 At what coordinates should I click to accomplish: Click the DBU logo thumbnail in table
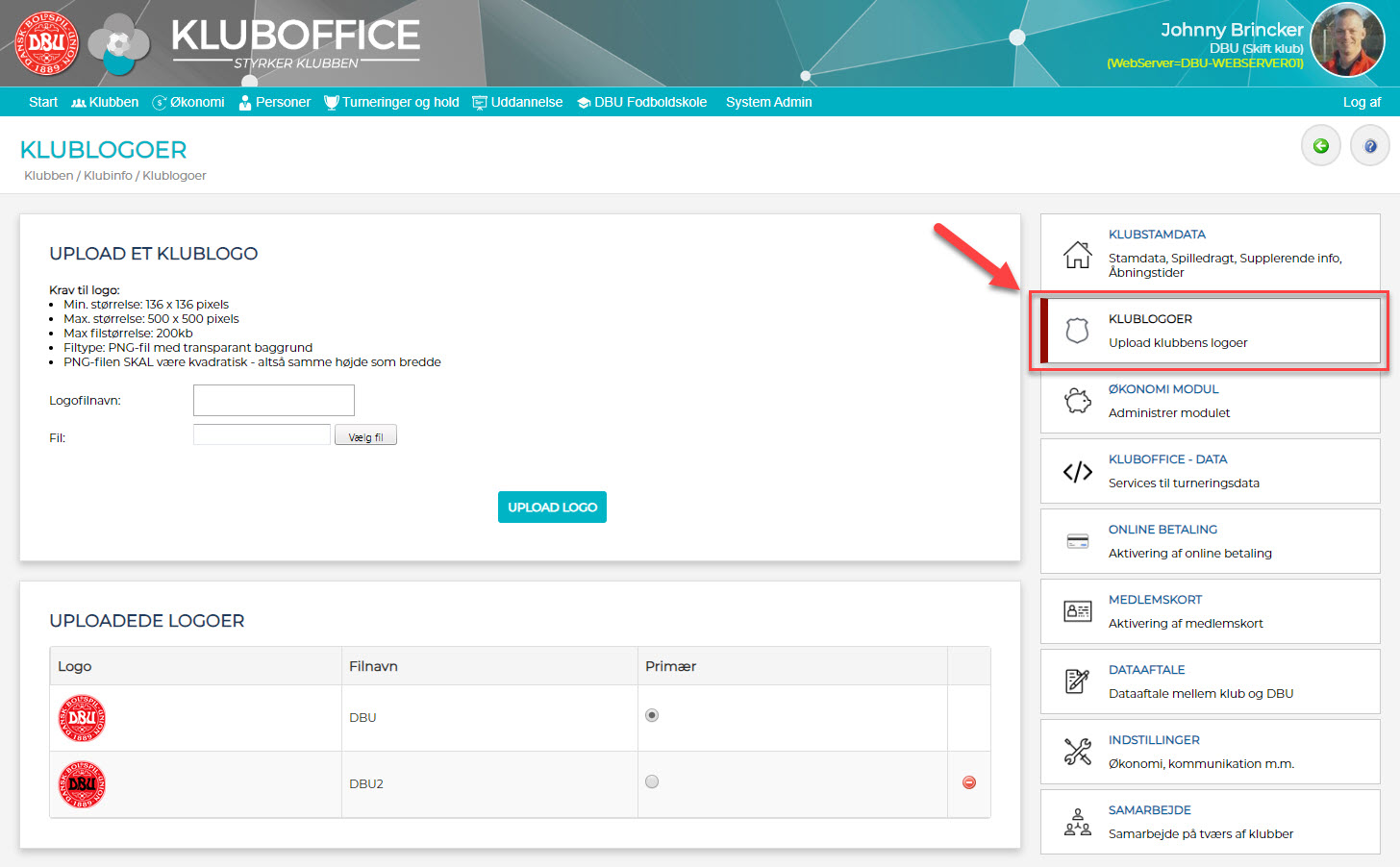(x=82, y=718)
